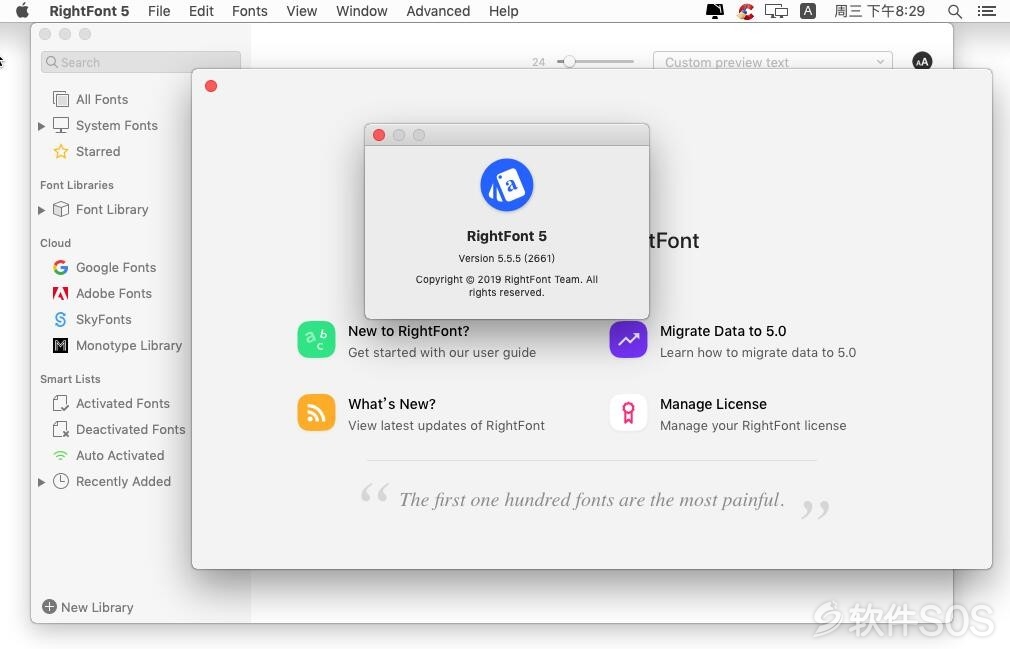
Task: Open Google Fonts via its G icon
Action: [x=61, y=267]
